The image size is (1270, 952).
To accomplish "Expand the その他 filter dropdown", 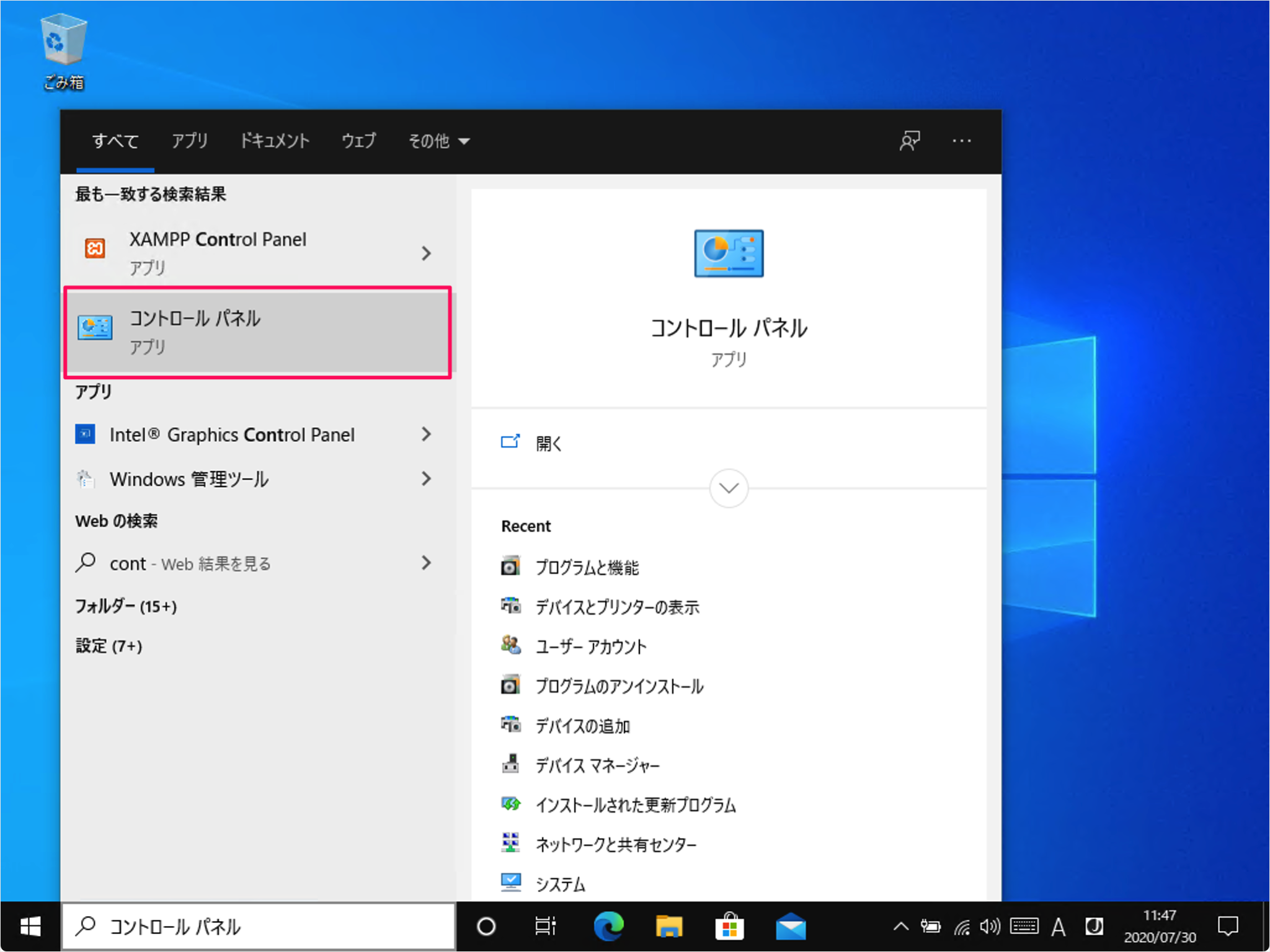I will [x=438, y=141].
